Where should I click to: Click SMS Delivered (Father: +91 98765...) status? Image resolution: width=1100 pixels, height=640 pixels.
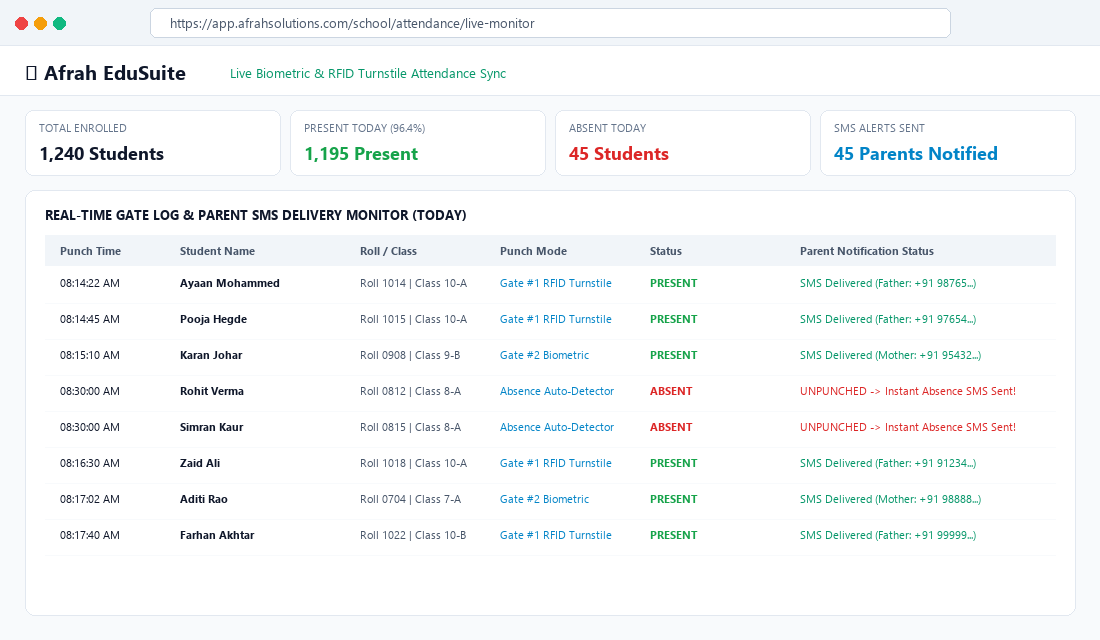click(888, 284)
